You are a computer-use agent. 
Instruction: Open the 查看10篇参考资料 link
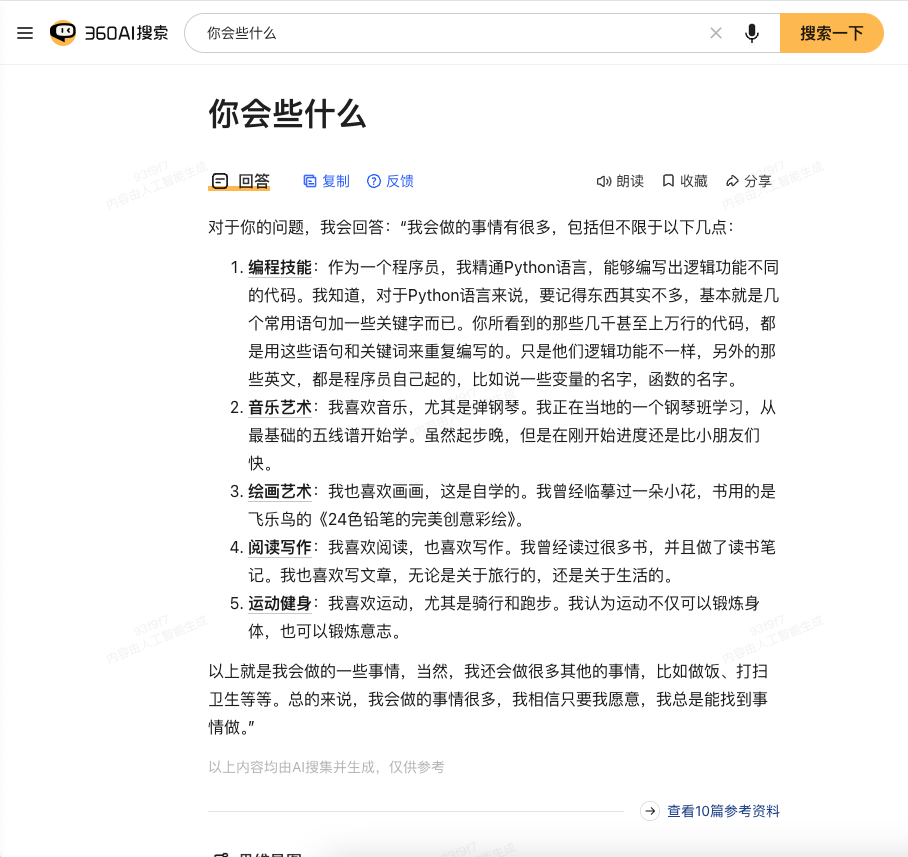[x=723, y=811]
